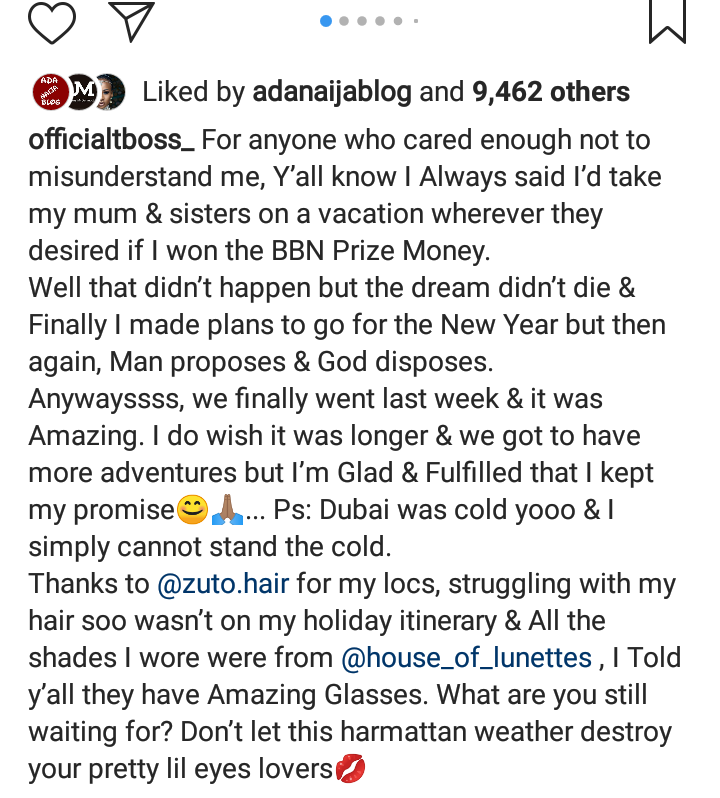
Task: Tap the kiss mark emoji ending the caption
Action: tap(351, 769)
